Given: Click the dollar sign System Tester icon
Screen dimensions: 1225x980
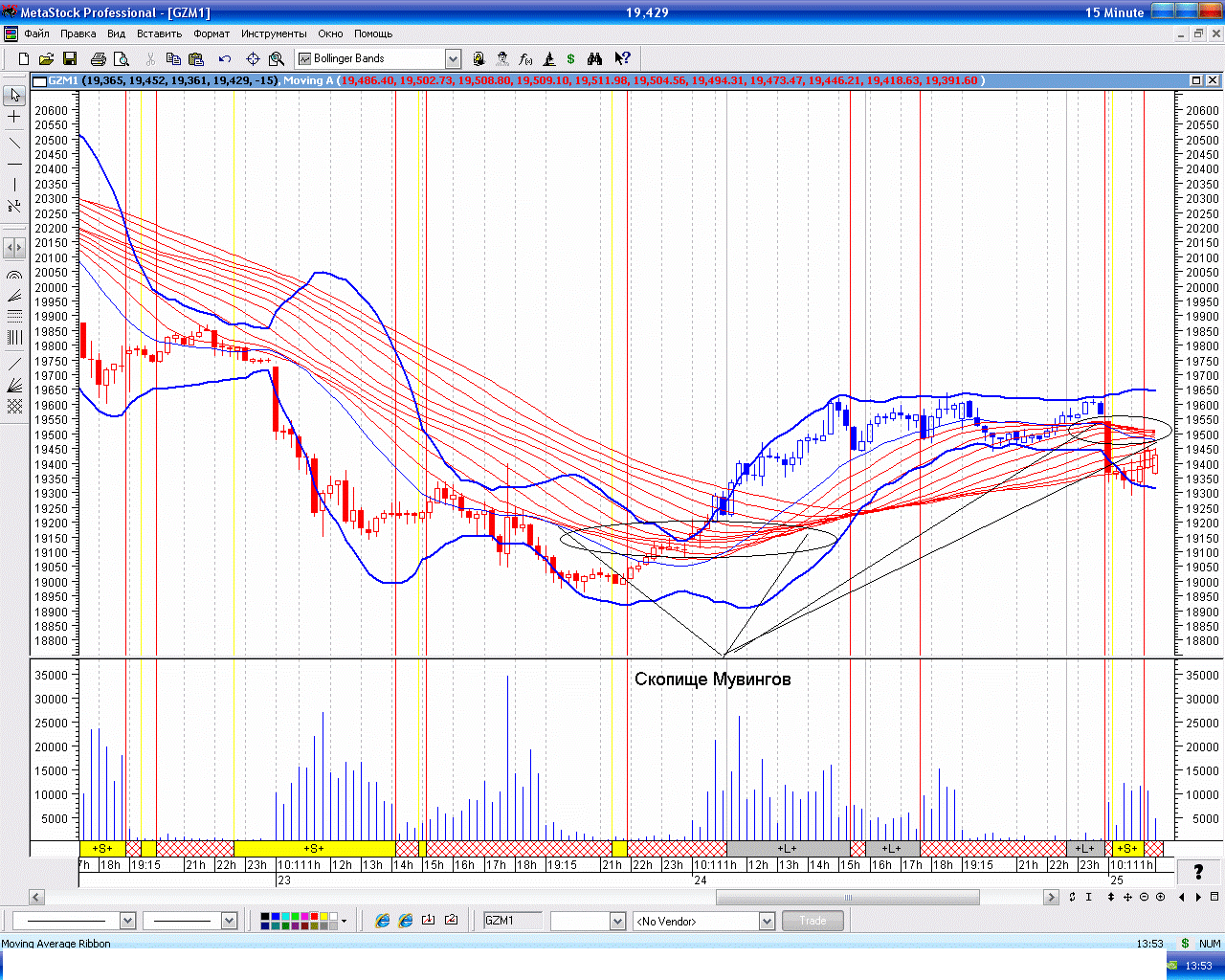Looking at the screenshot, I should 571,59.
